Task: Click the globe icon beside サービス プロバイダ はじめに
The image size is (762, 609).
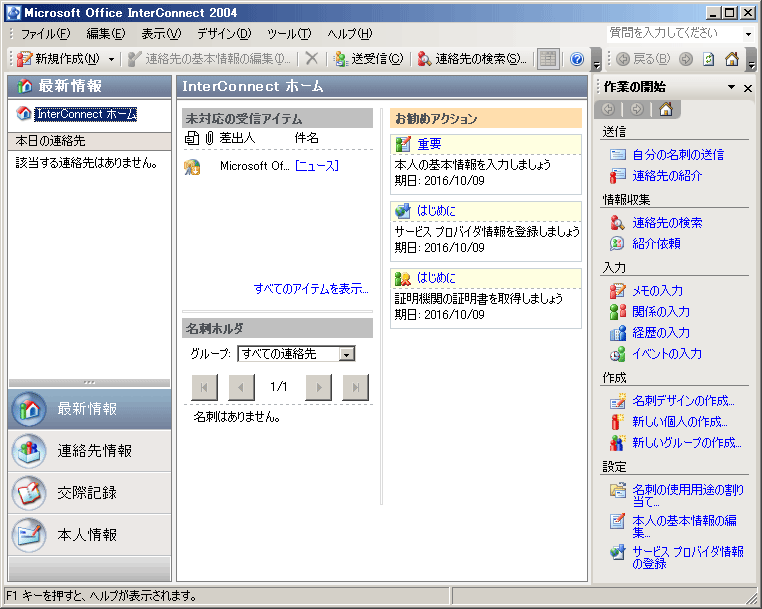Action: point(403,210)
